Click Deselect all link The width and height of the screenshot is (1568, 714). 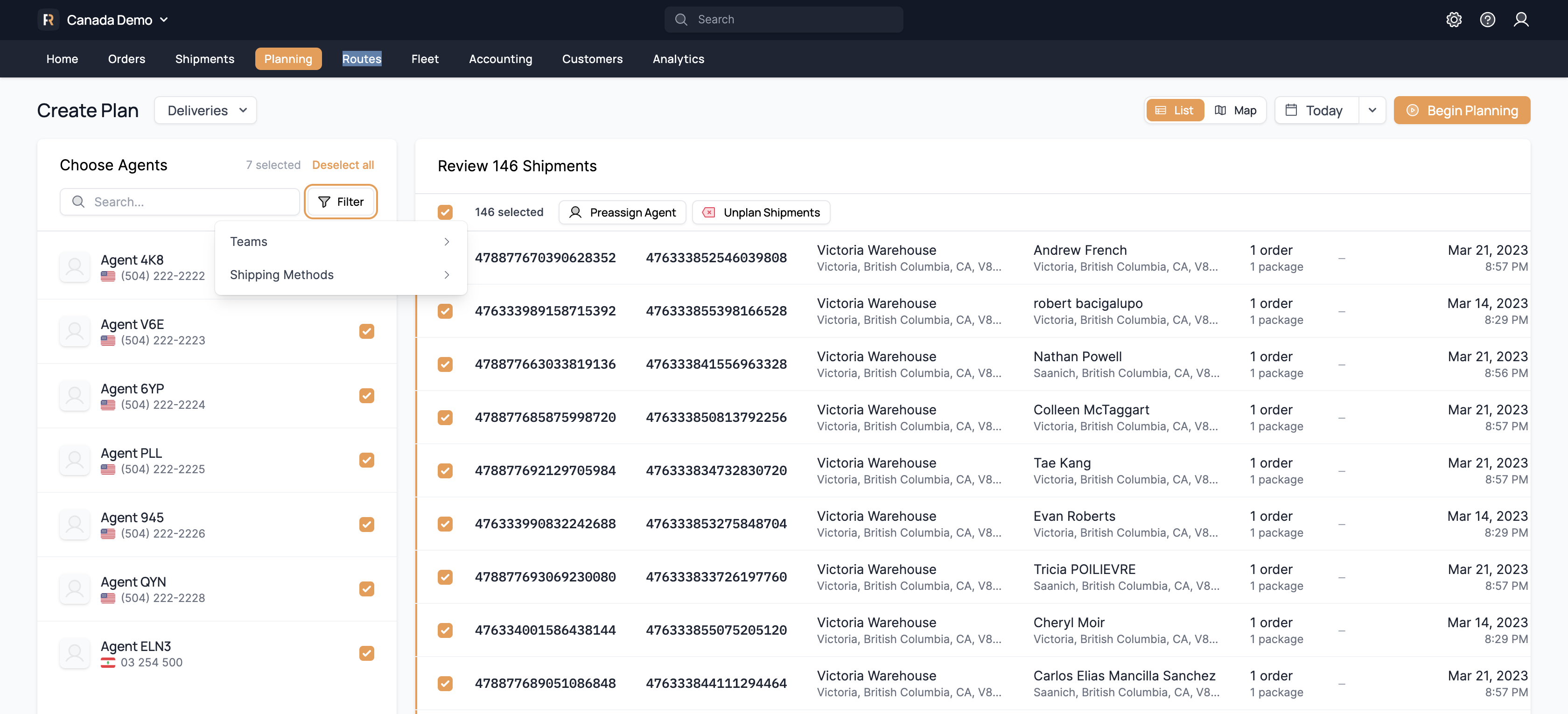pos(343,165)
